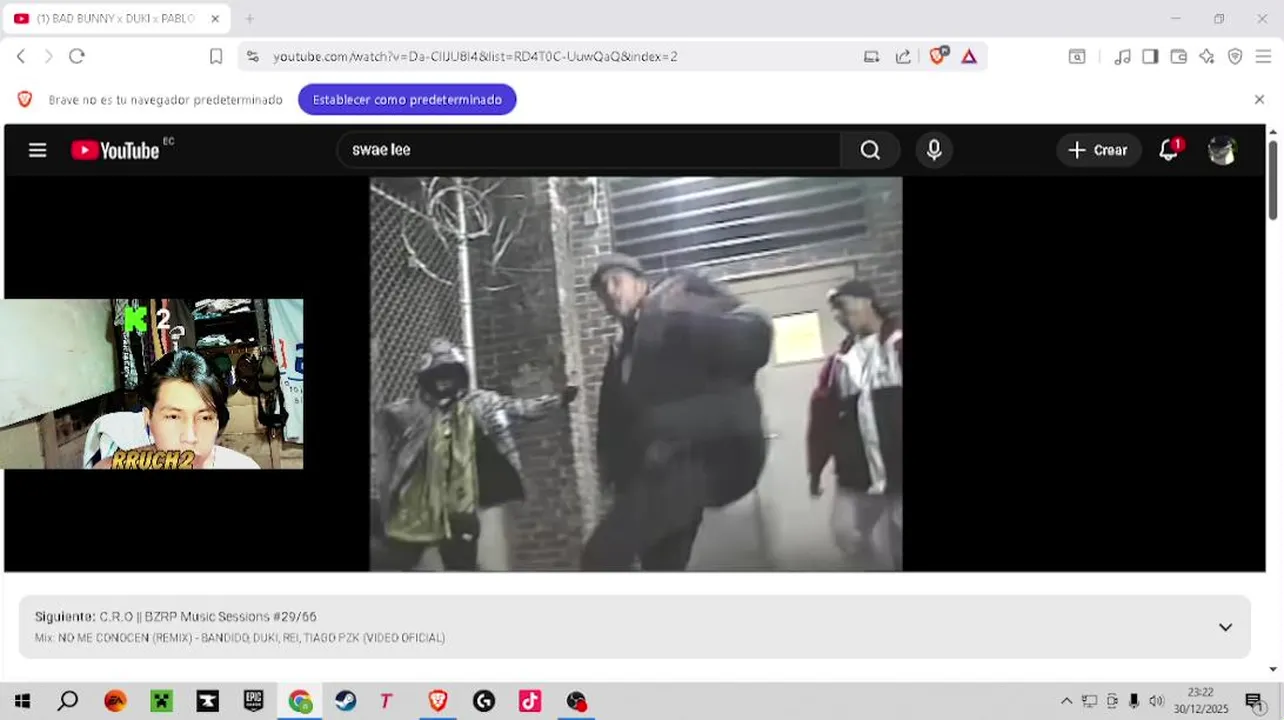Open Steam from the taskbar
Screen dimensions: 1284x720
tap(346, 701)
